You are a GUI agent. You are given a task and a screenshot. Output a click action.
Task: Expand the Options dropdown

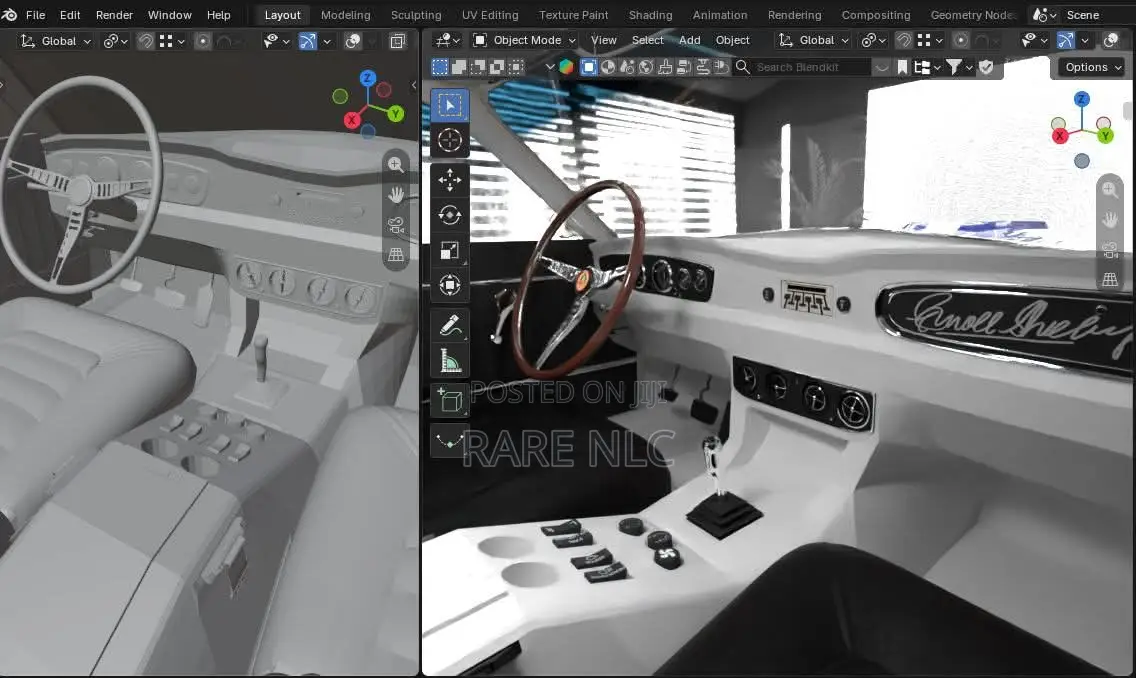coord(1093,67)
